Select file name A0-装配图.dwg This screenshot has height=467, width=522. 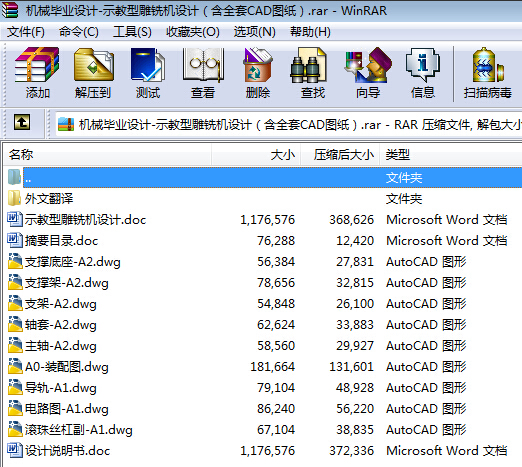(x=67, y=367)
